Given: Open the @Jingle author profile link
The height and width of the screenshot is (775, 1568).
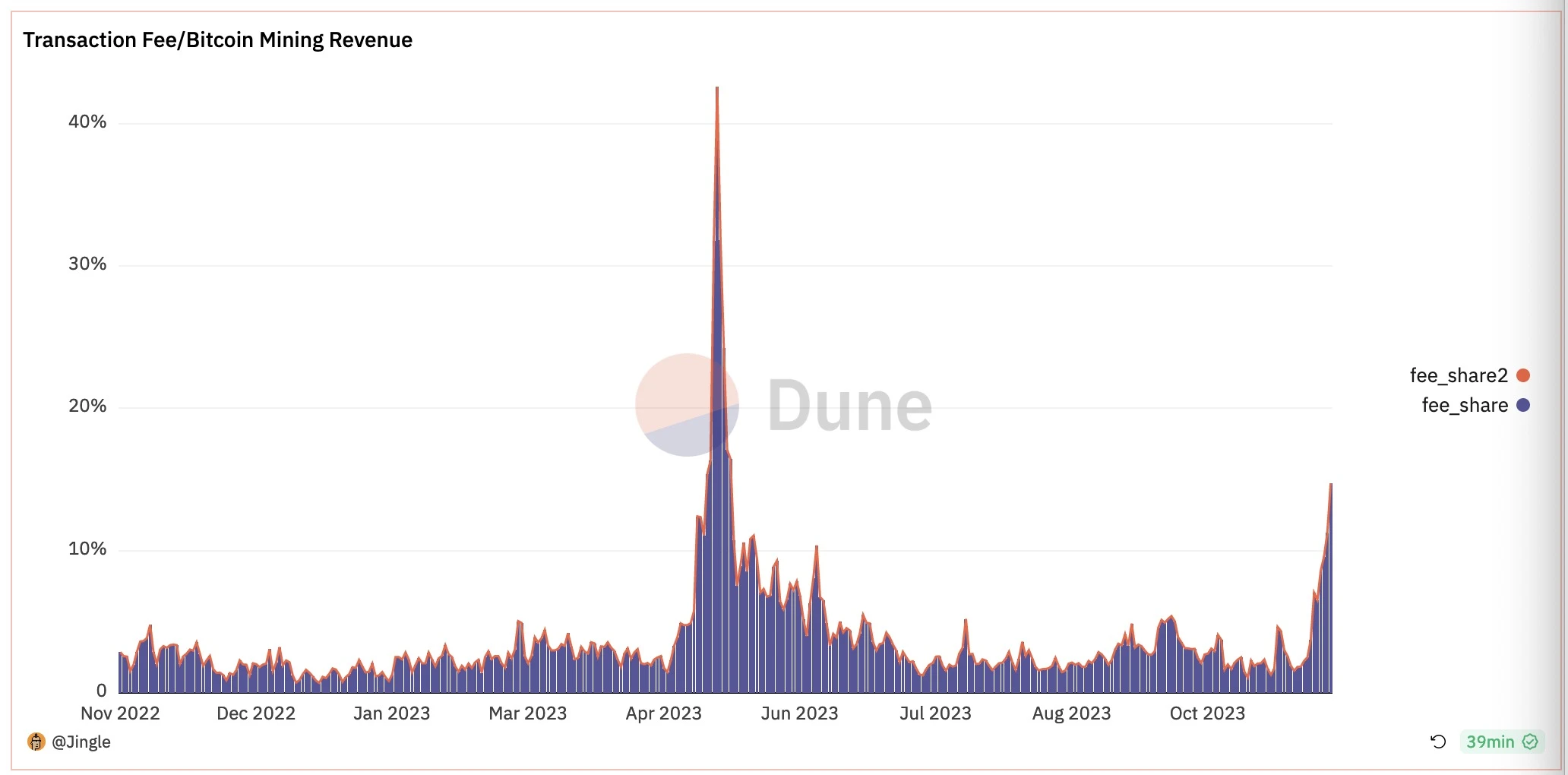Looking at the screenshot, I should pos(81,742).
